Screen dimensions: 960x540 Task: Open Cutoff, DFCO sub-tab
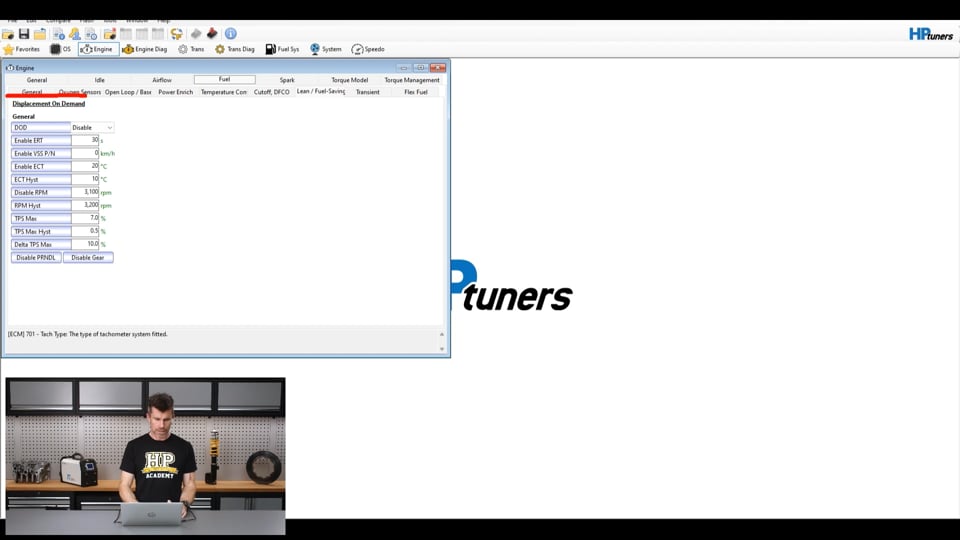(272, 92)
